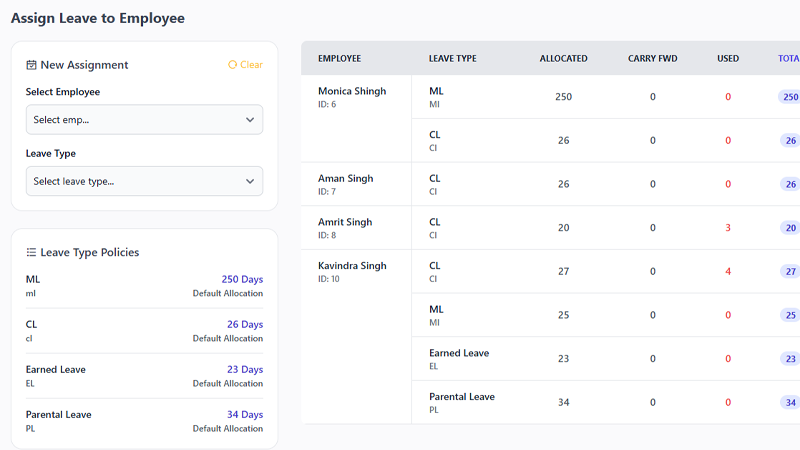
Task: Click the list icon beside Leave Type Policies
Action: click(x=32, y=253)
